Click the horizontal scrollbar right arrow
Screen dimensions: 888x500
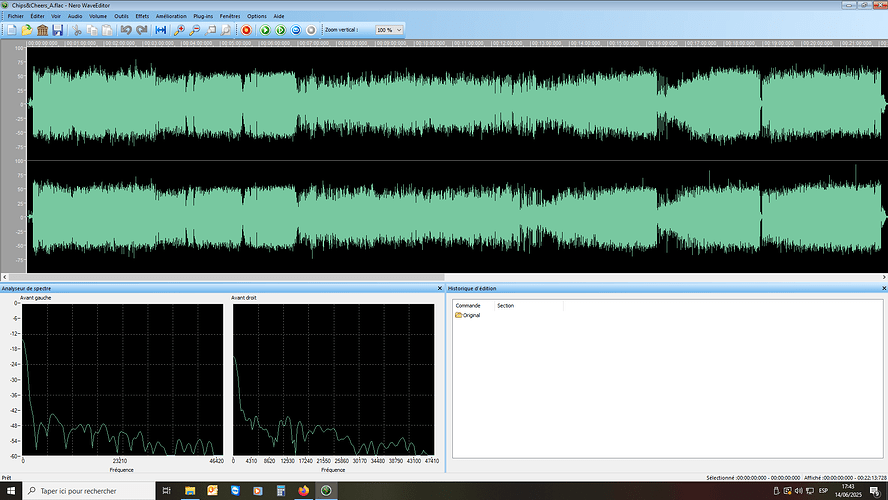883,277
